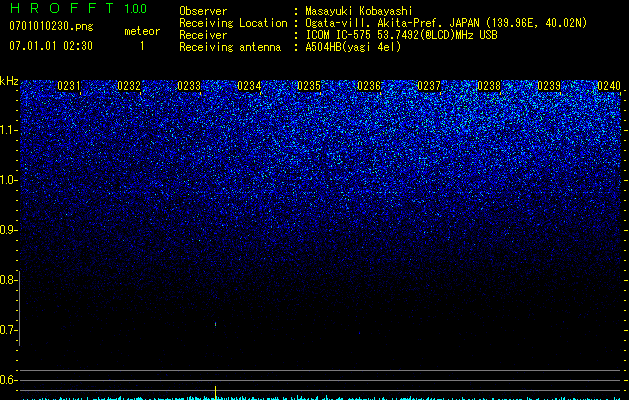The width and height of the screenshot is (629, 400).
Task: Click the Receiving Location label
Action: point(233,23)
